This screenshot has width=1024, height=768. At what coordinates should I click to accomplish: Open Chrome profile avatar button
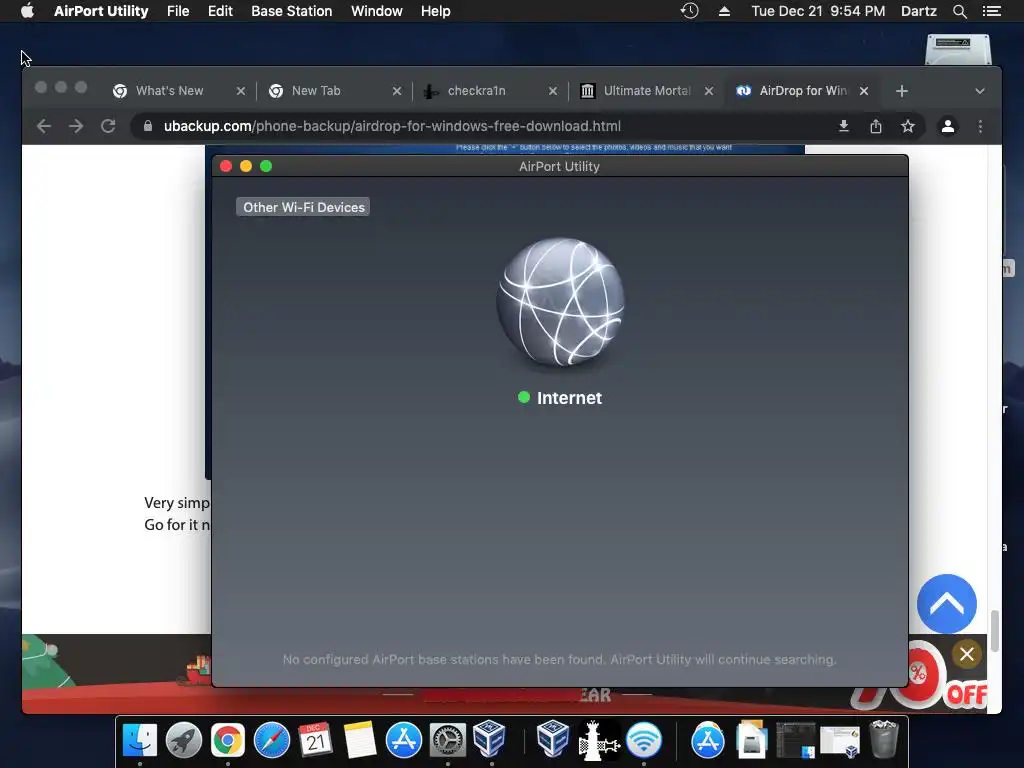click(x=948, y=126)
